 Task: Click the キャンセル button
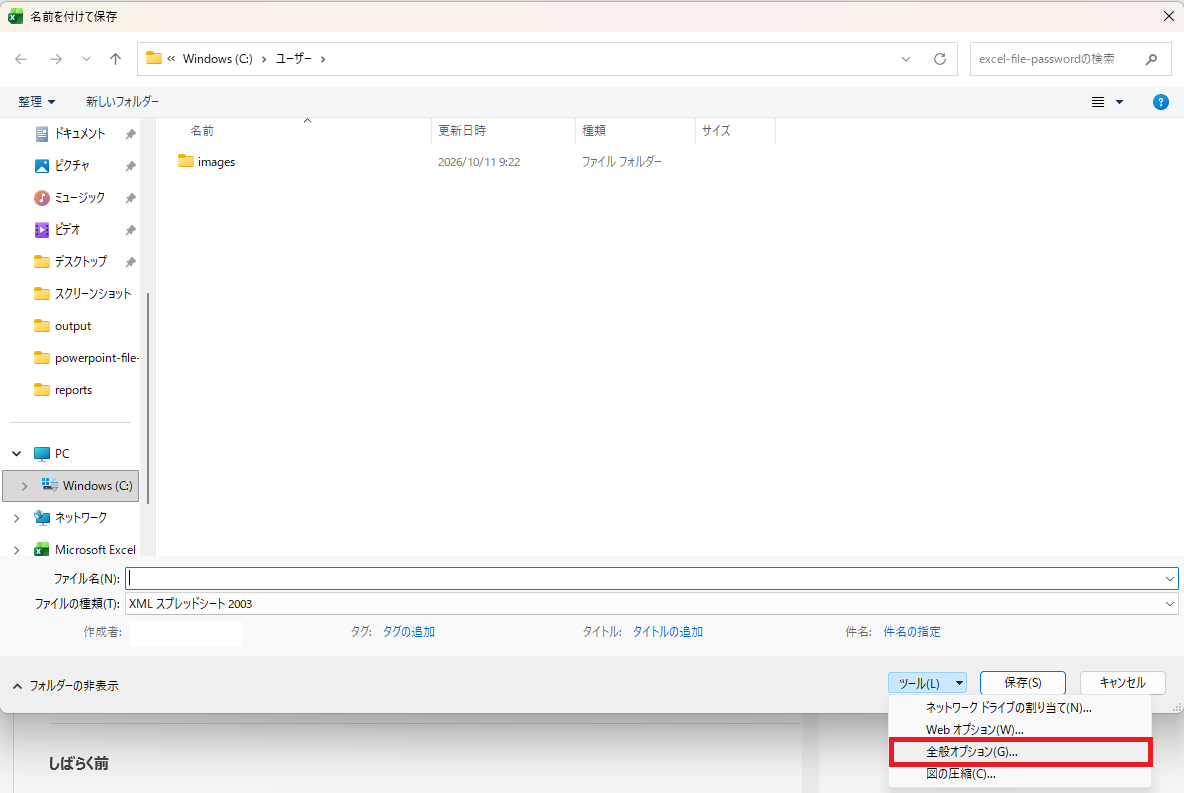[x=1122, y=683]
